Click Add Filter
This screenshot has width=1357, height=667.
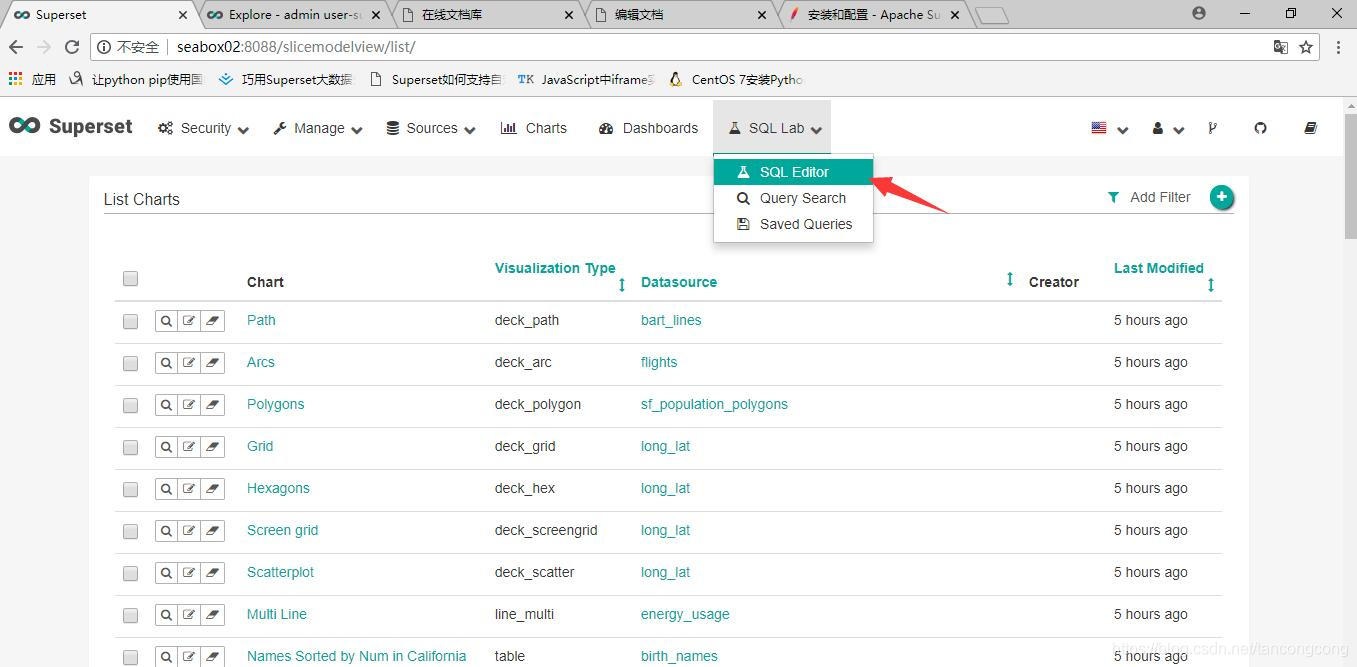[1149, 197]
